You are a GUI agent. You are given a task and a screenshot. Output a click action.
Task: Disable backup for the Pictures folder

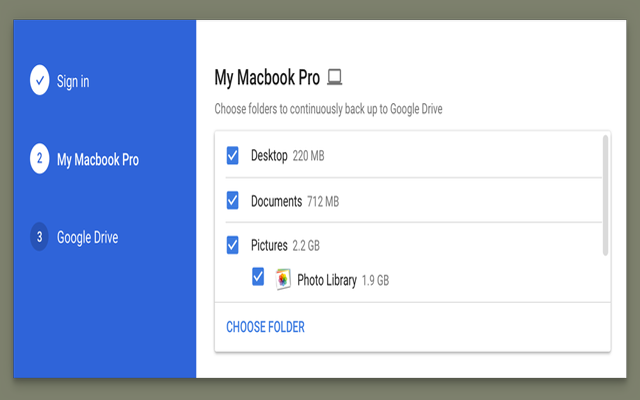[233, 245]
